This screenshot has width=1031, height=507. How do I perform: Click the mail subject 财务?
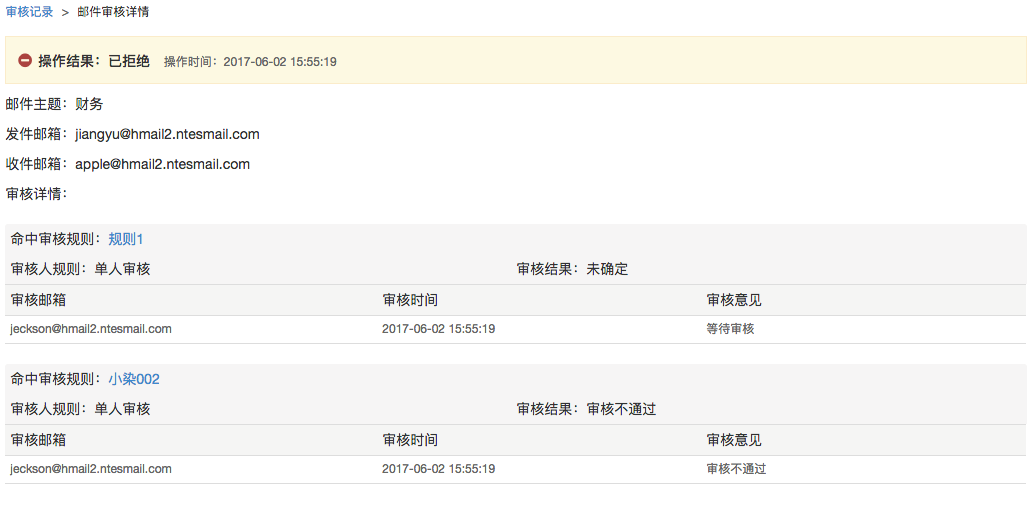tap(89, 104)
